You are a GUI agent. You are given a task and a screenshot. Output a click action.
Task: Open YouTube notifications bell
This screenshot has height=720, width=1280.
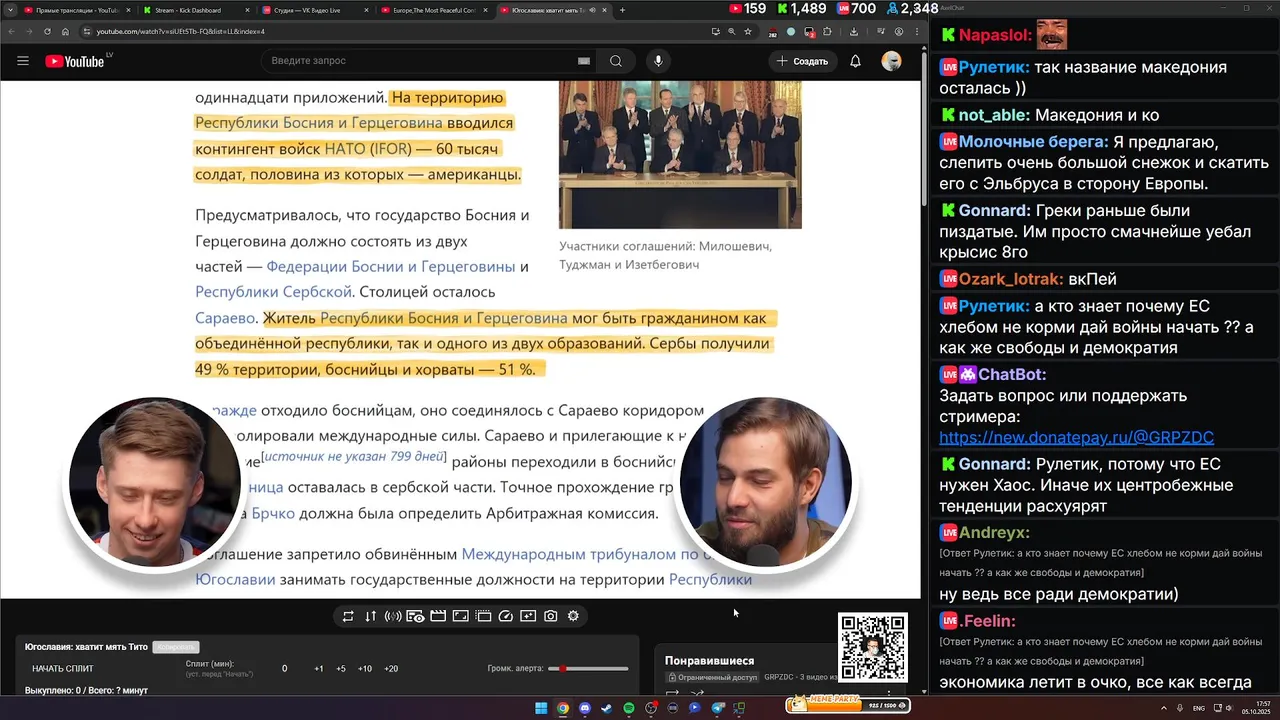[x=855, y=61]
